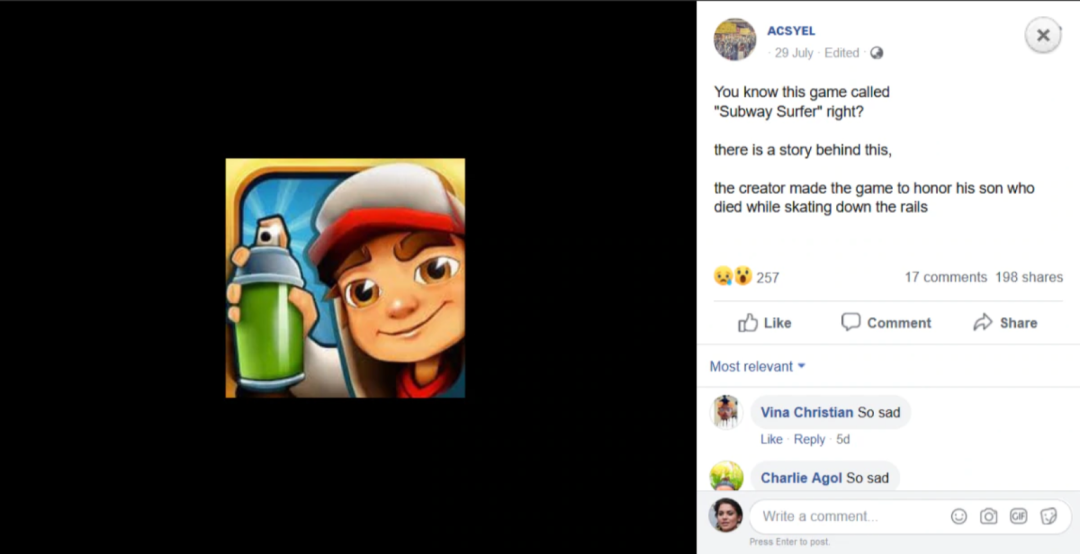Show who reacted via the 257 count

tap(767, 278)
